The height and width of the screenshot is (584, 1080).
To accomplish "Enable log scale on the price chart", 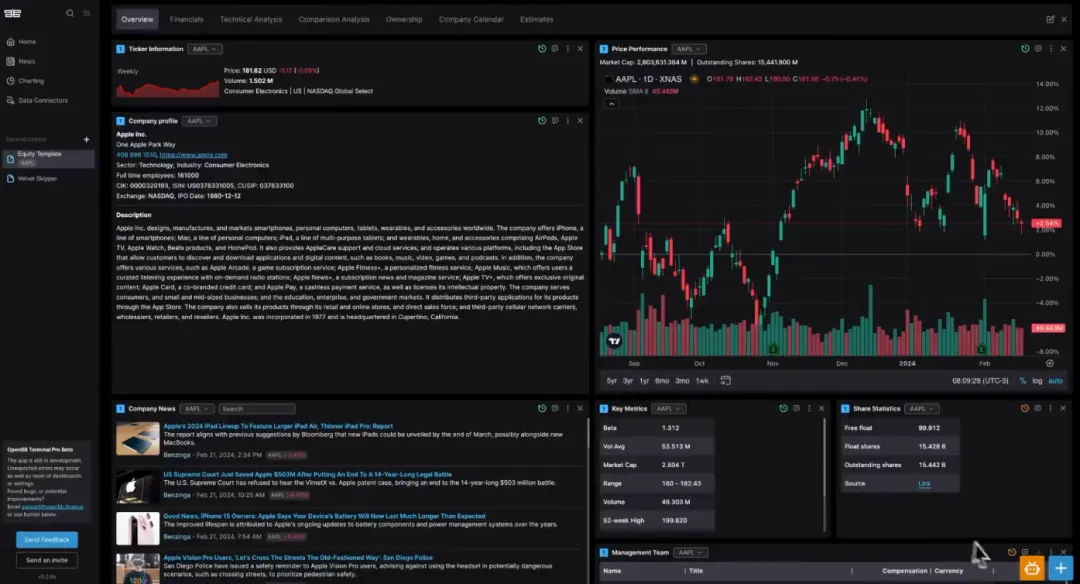I will [x=1038, y=380].
